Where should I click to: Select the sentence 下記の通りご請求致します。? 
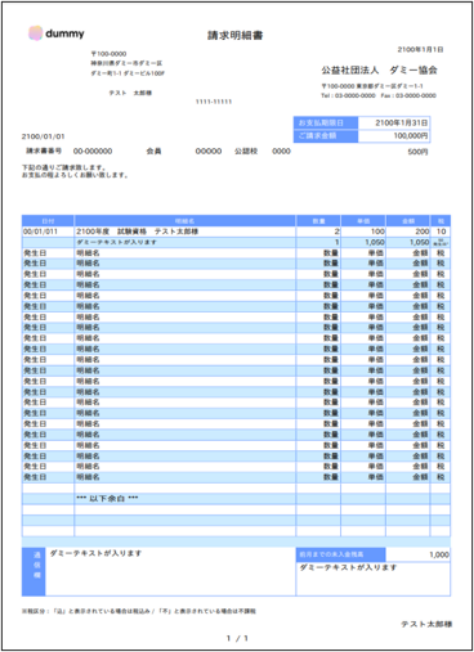coord(64,167)
